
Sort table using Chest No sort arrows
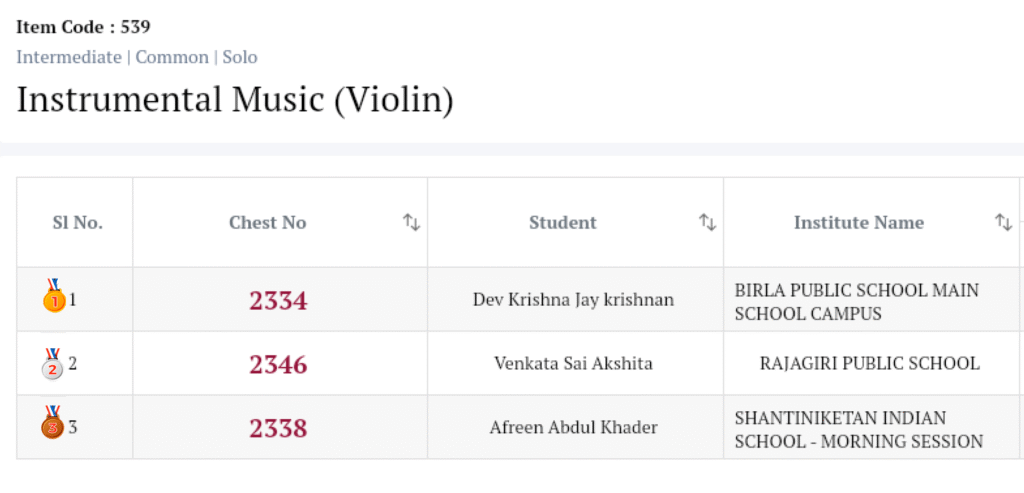click(411, 222)
